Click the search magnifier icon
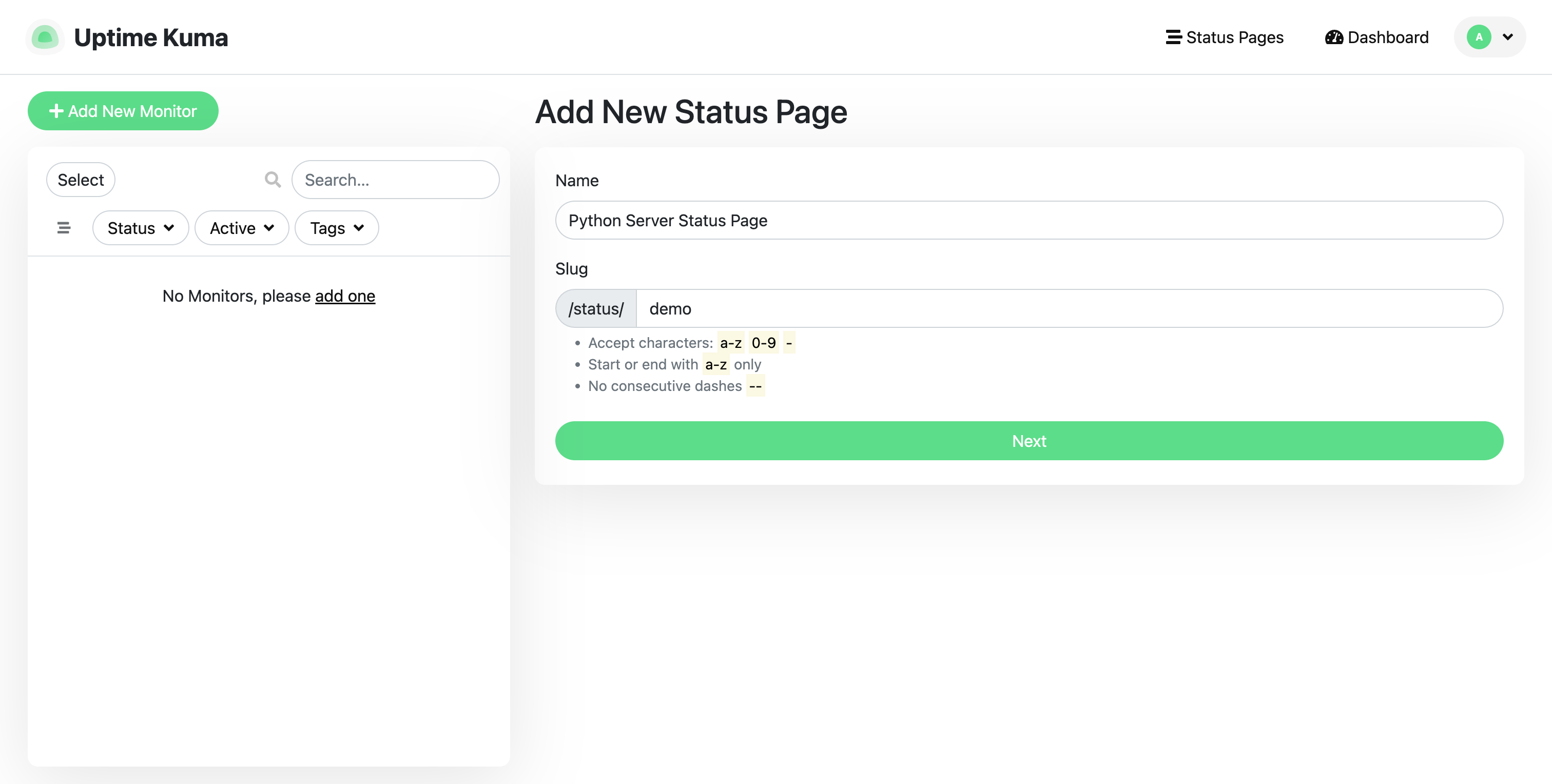1552x784 pixels. pyautogui.click(x=273, y=180)
